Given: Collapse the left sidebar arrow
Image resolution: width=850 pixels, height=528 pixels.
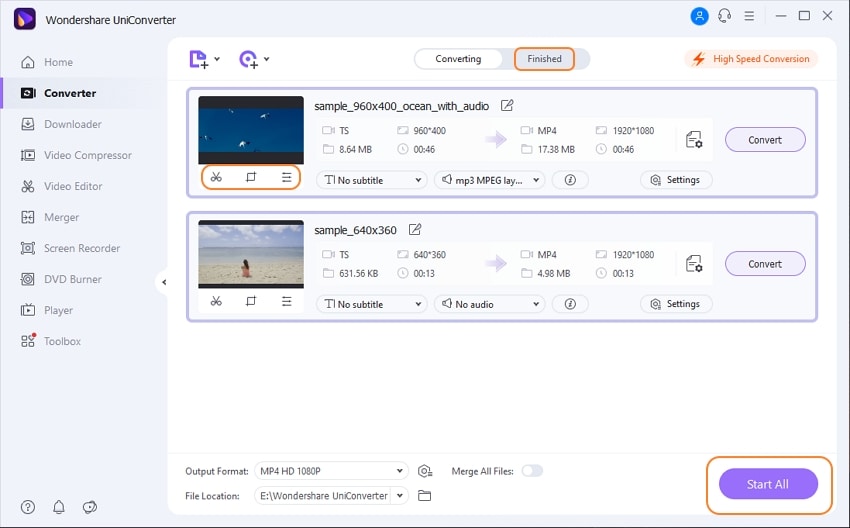Looking at the screenshot, I should click(x=164, y=282).
